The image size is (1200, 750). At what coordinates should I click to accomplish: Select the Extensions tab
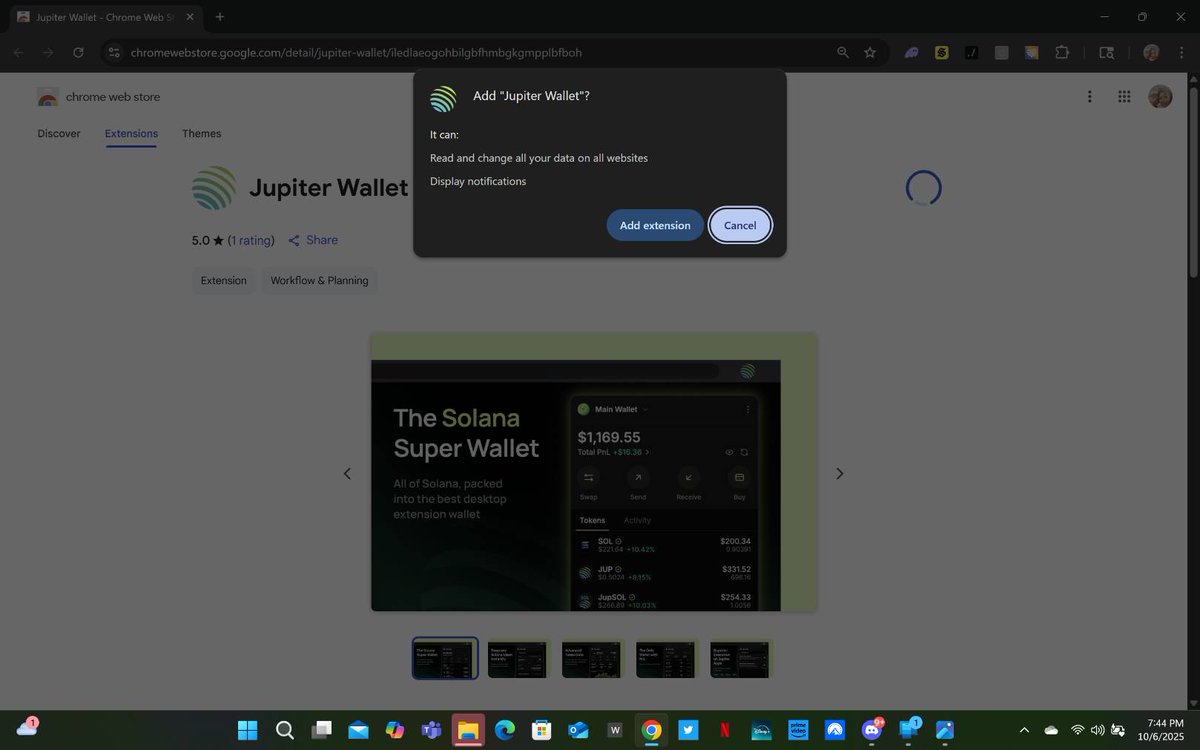coord(131,133)
